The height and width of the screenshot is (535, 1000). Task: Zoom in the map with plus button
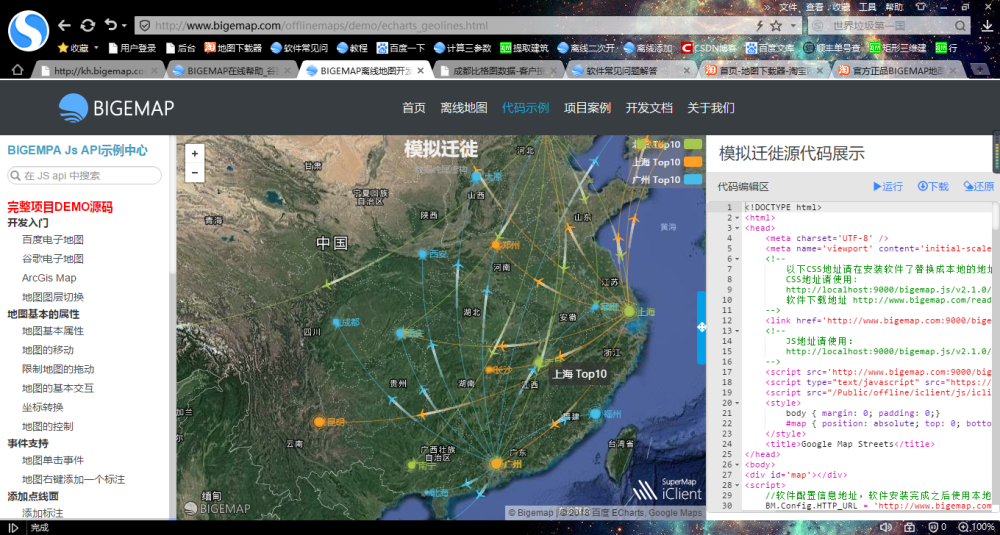coord(195,154)
